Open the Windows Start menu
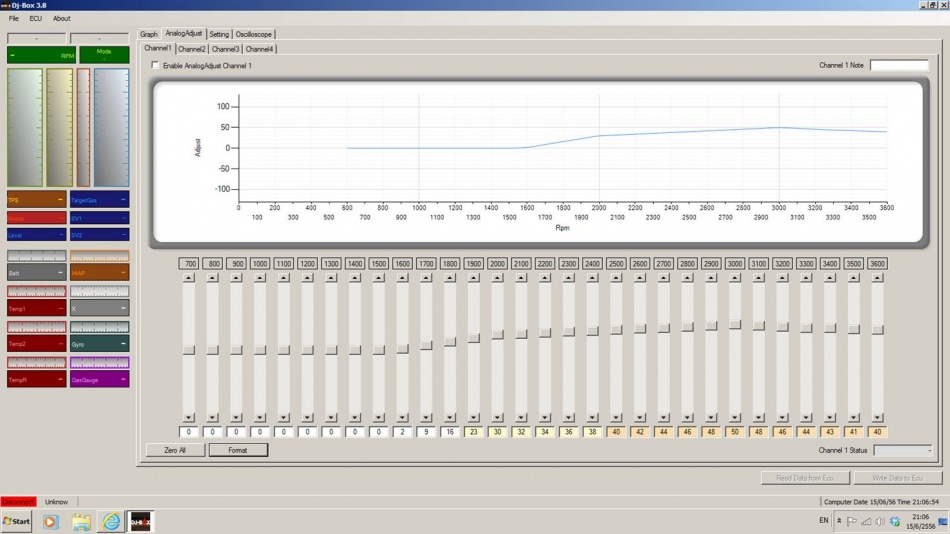Screen dimensions: 950x534 pos(16,521)
